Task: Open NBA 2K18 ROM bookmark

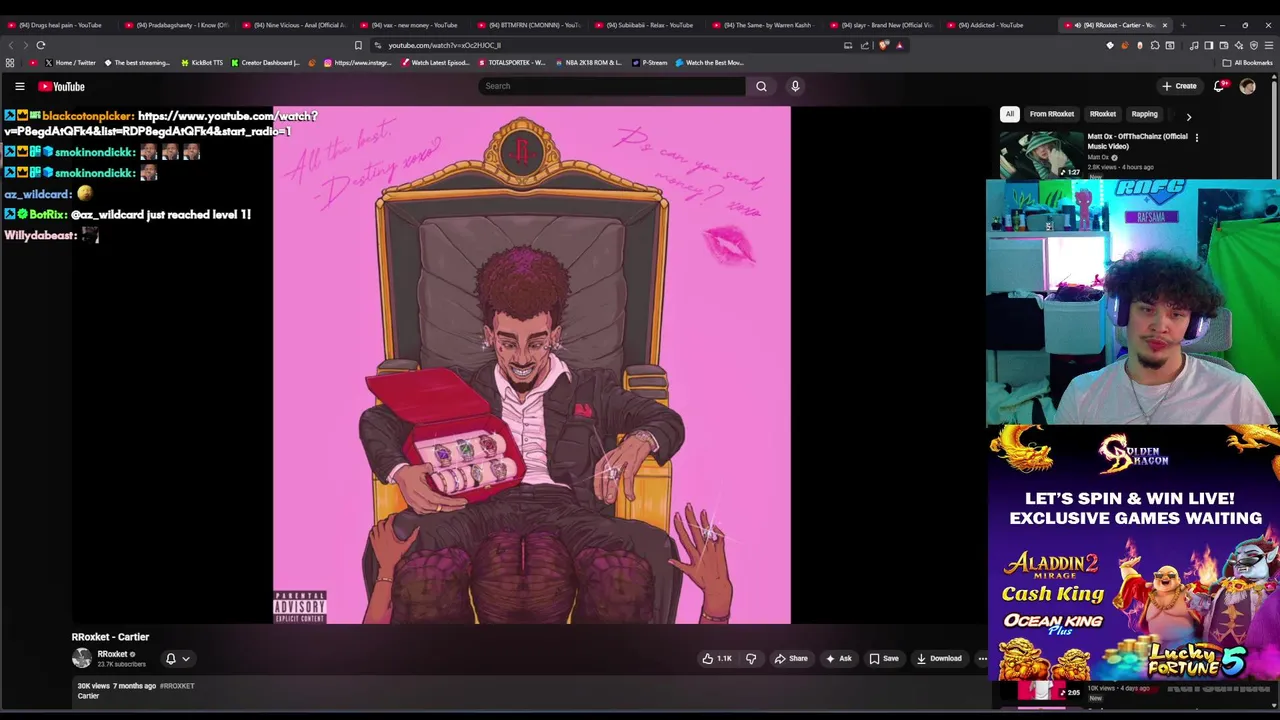Action: click(588, 62)
